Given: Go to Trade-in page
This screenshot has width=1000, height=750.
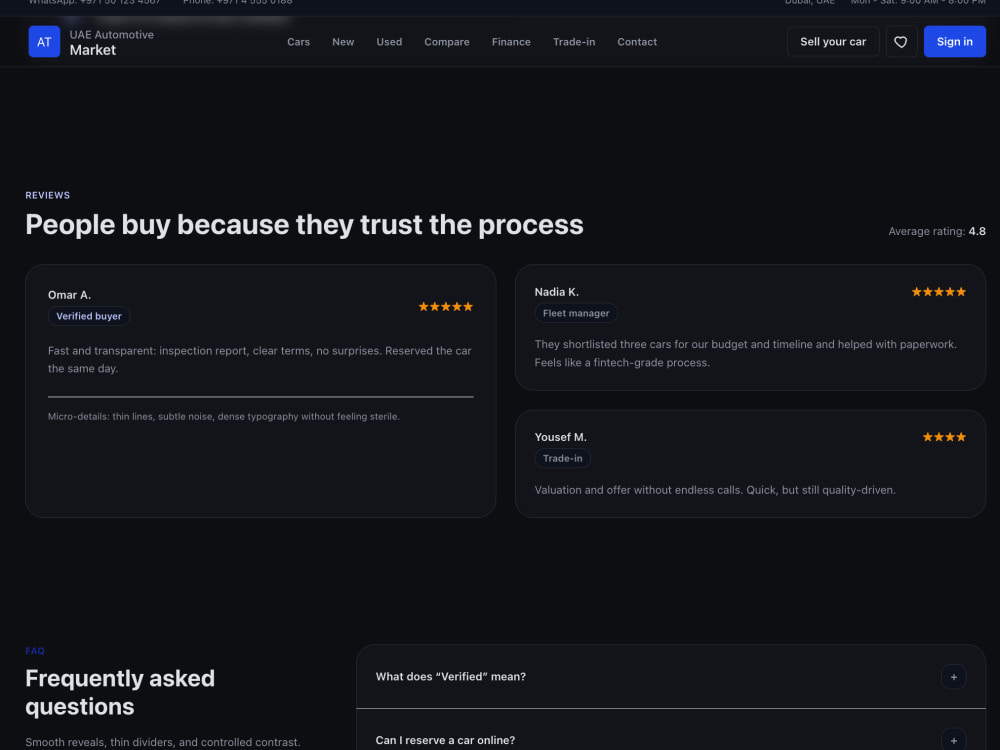Looking at the screenshot, I should [574, 41].
